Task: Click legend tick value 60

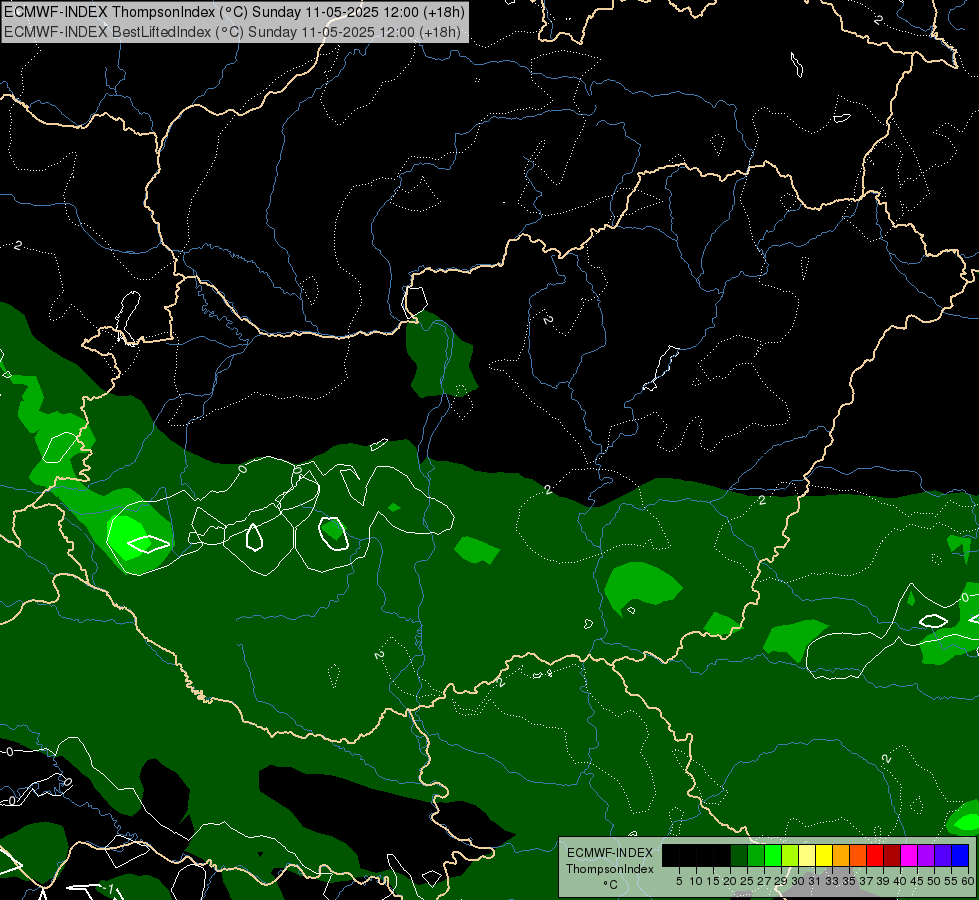Action: (968, 881)
